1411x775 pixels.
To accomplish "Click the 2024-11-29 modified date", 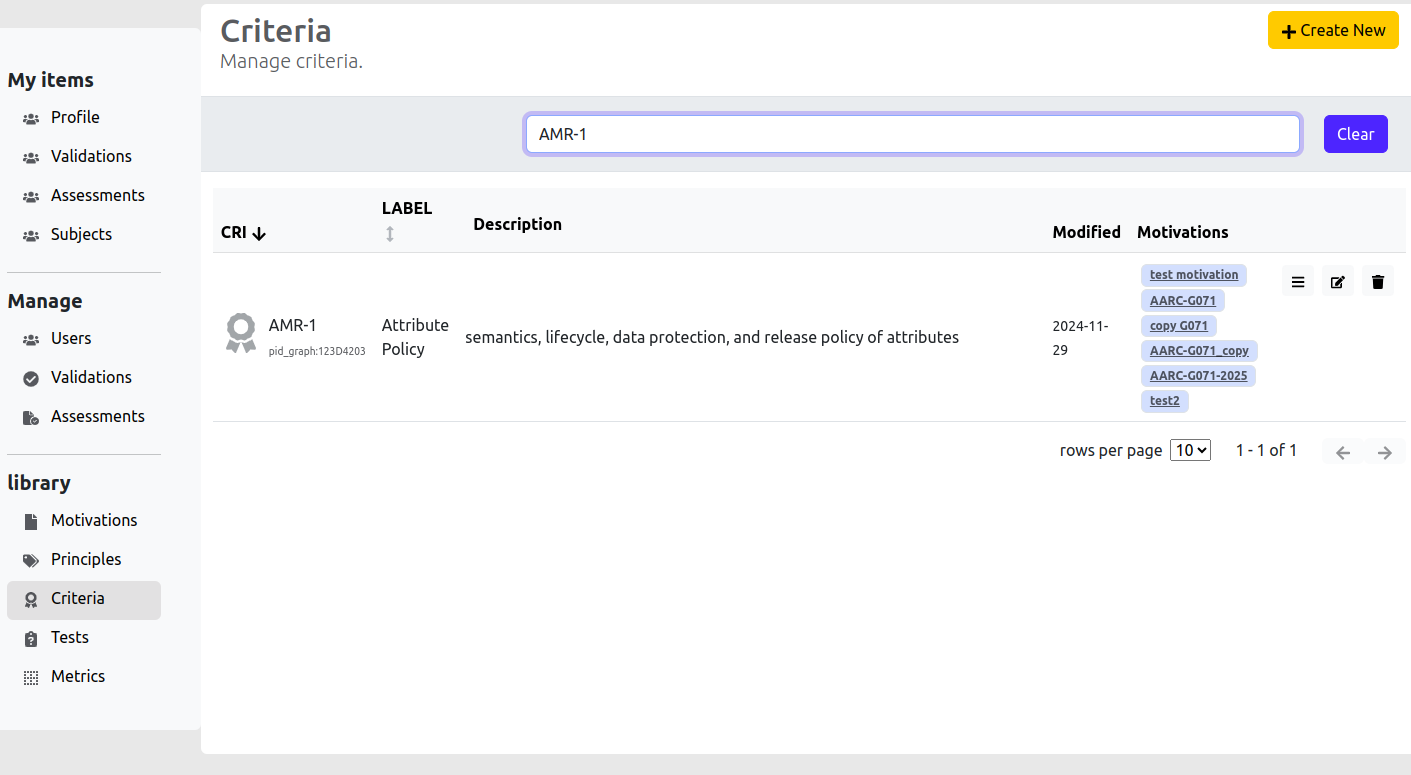I will [1081, 338].
